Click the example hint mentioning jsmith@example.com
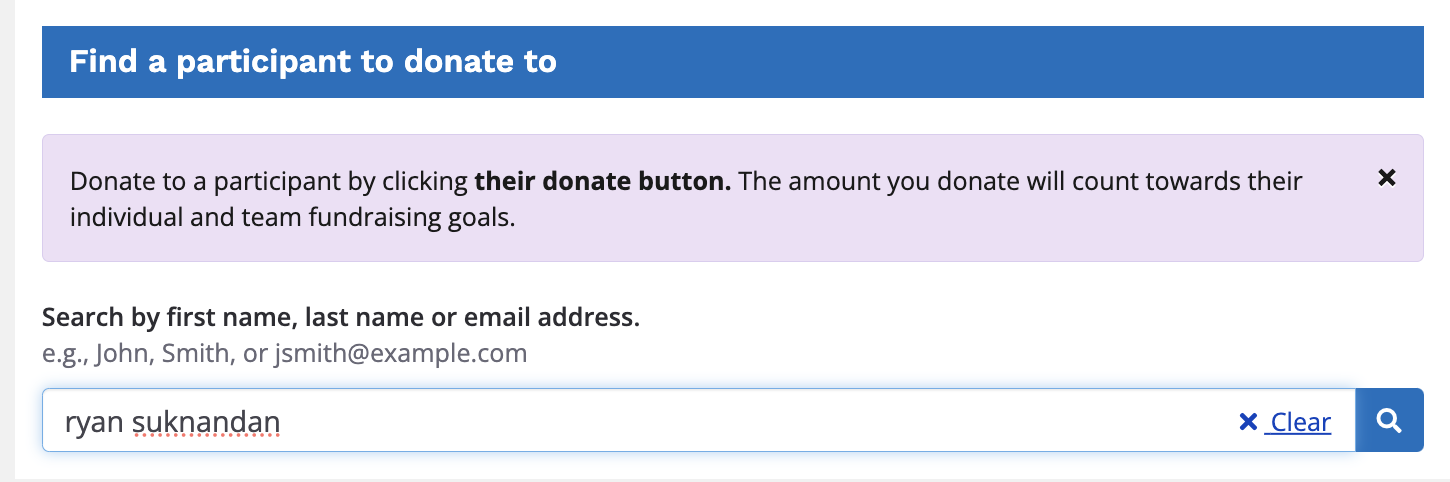1450x482 pixels. click(400, 353)
